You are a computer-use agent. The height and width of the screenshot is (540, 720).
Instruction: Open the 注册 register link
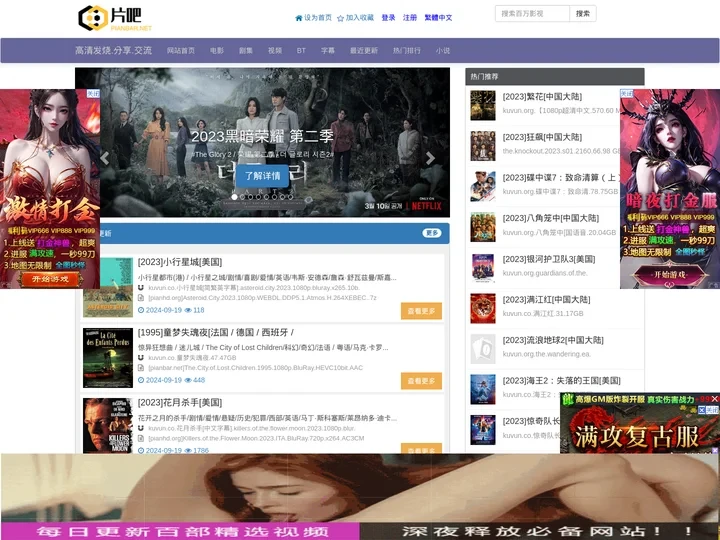(x=410, y=17)
